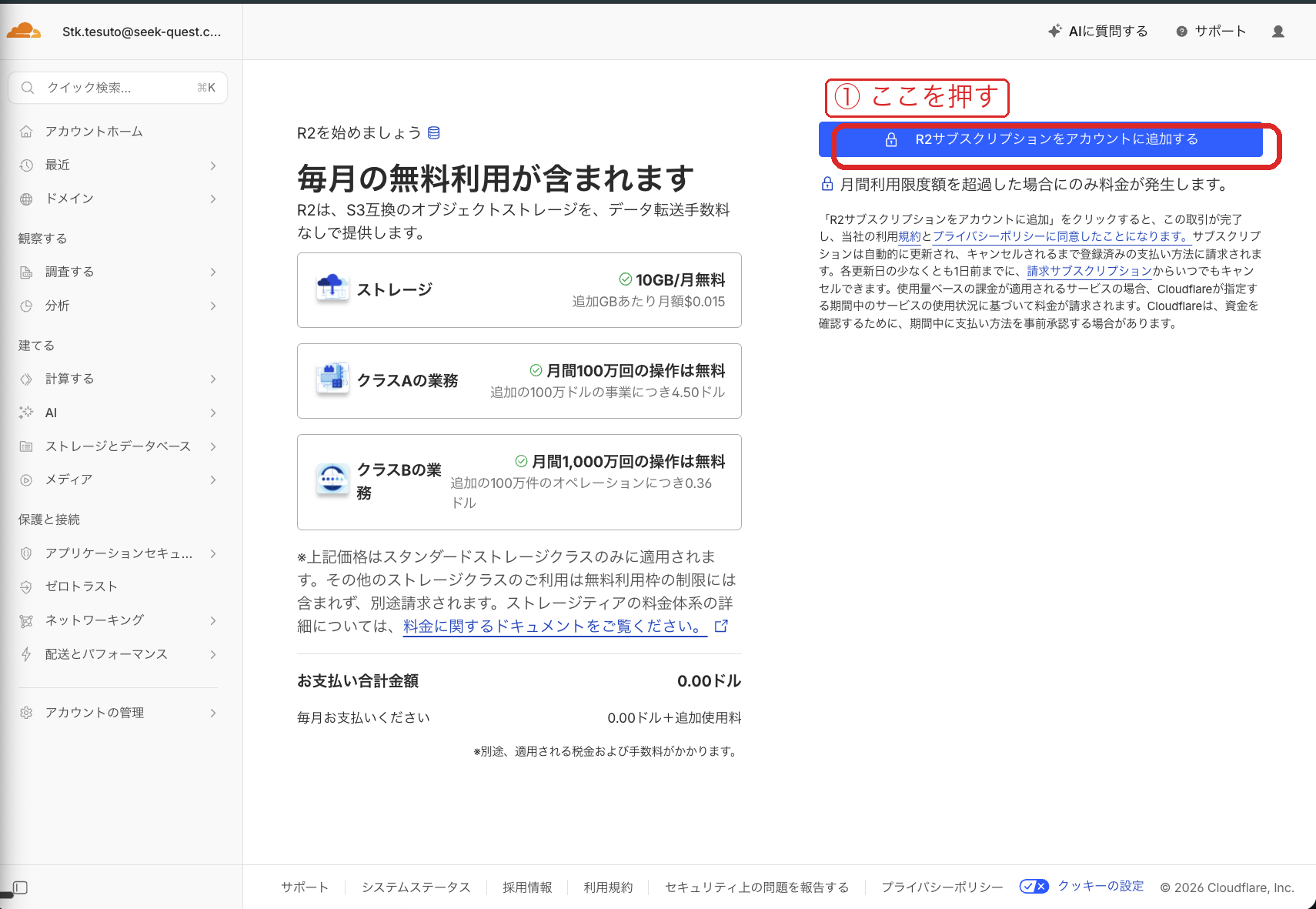The height and width of the screenshot is (909, 1316).
Task: Open システムステータス footer link
Action: [x=416, y=887]
